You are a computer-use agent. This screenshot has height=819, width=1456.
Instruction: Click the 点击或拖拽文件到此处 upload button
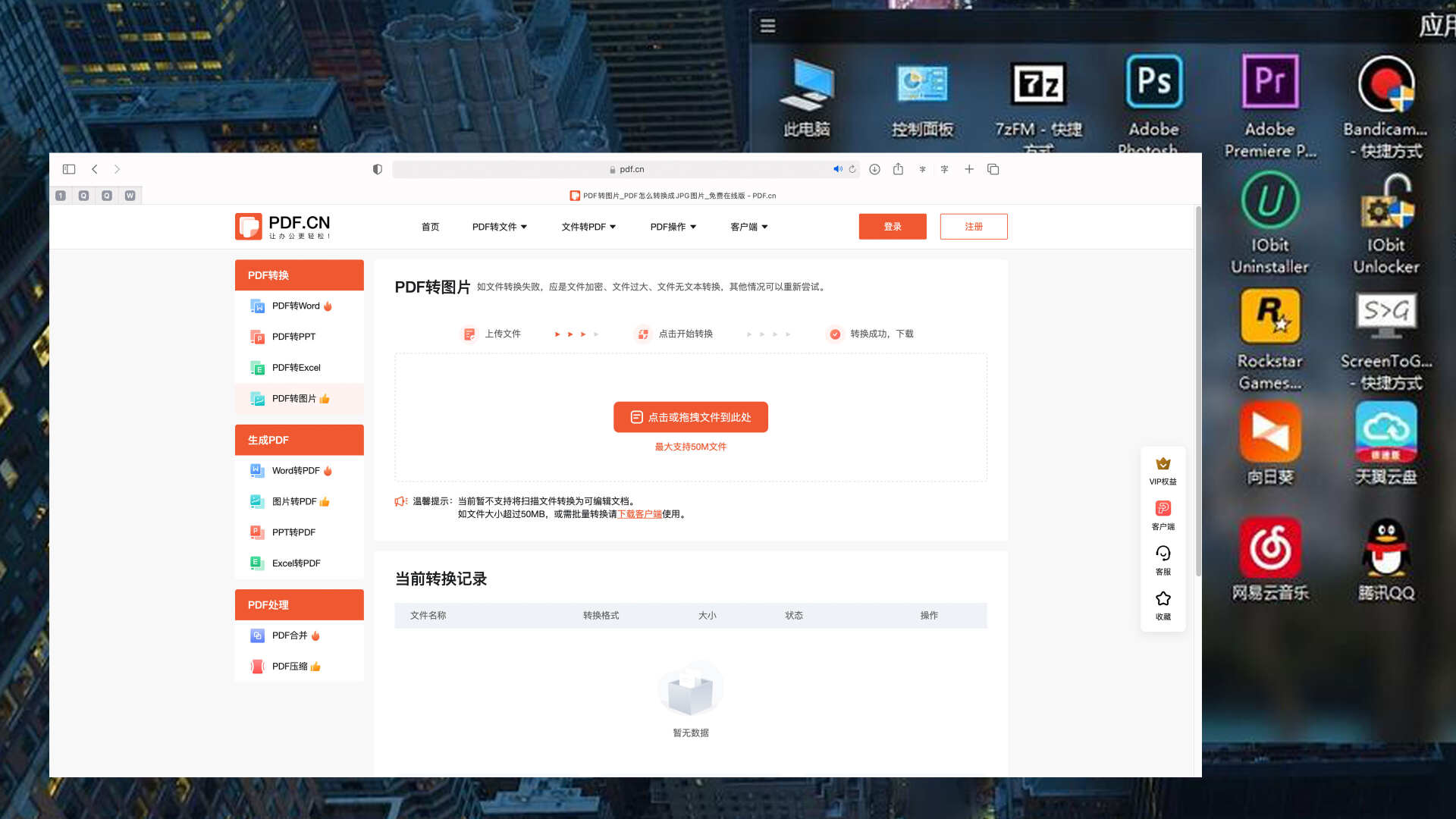coord(691,417)
